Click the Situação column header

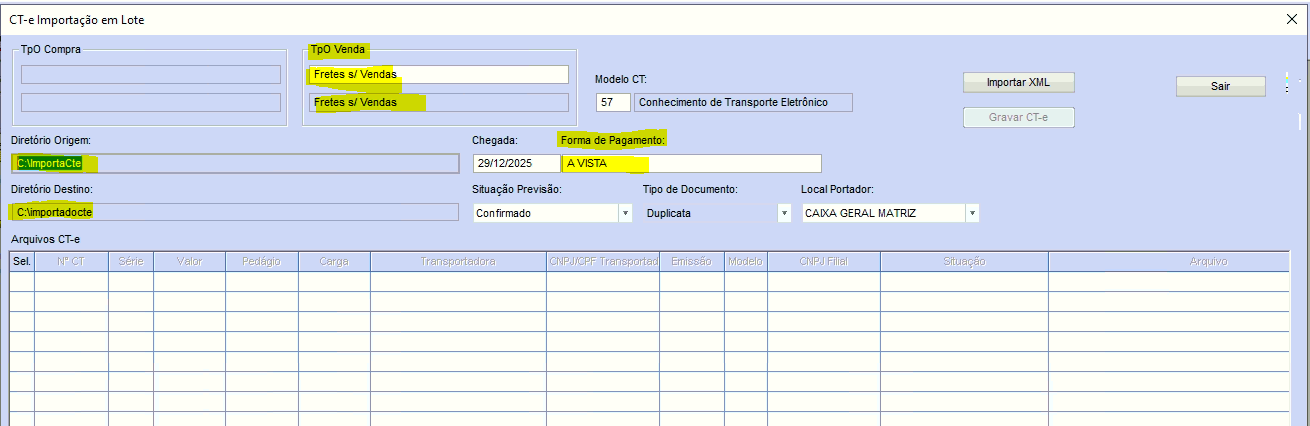(x=964, y=261)
